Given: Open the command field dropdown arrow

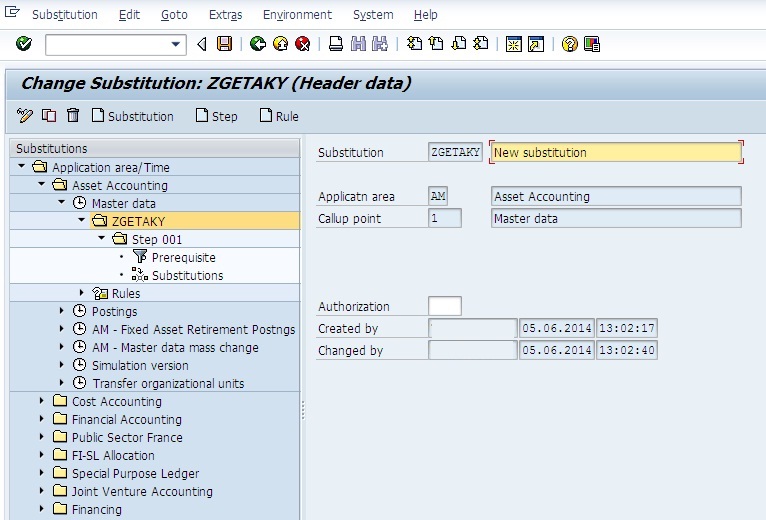Looking at the screenshot, I should tap(177, 44).
